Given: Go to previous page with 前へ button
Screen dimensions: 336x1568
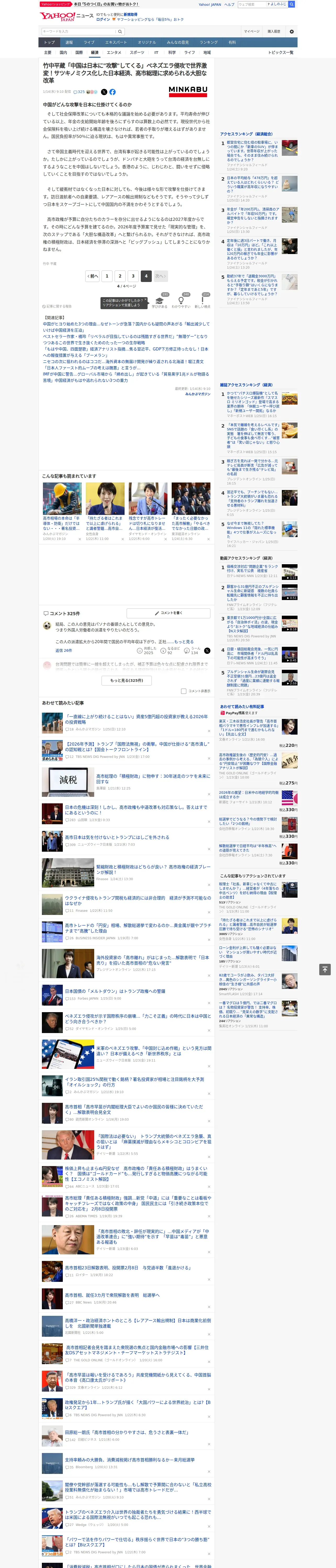Looking at the screenshot, I should point(92,276).
